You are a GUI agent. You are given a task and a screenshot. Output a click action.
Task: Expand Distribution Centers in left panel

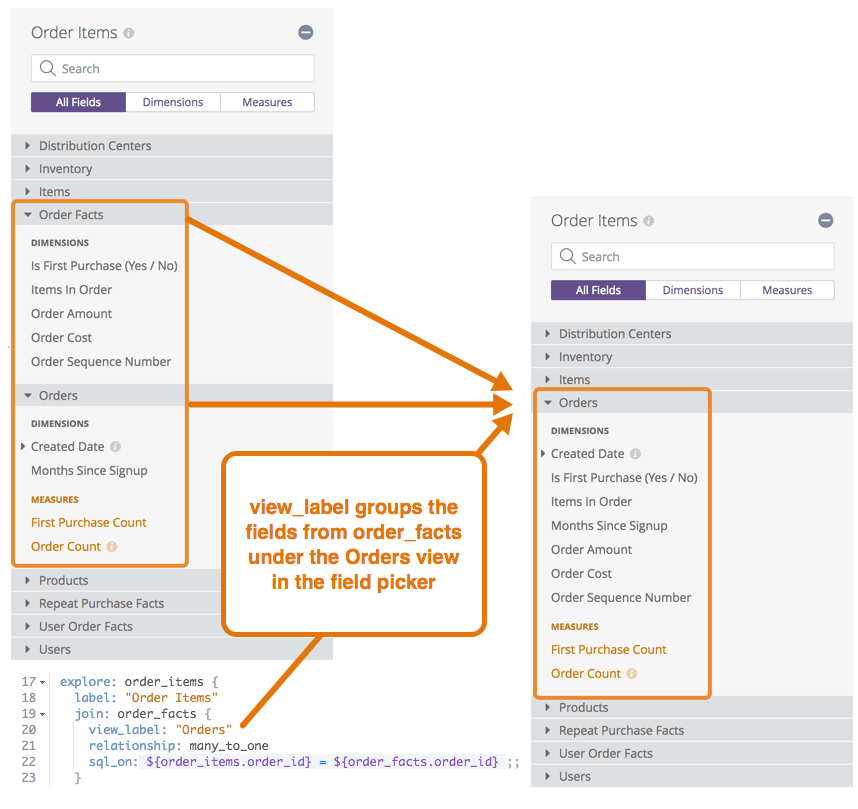[172, 146]
